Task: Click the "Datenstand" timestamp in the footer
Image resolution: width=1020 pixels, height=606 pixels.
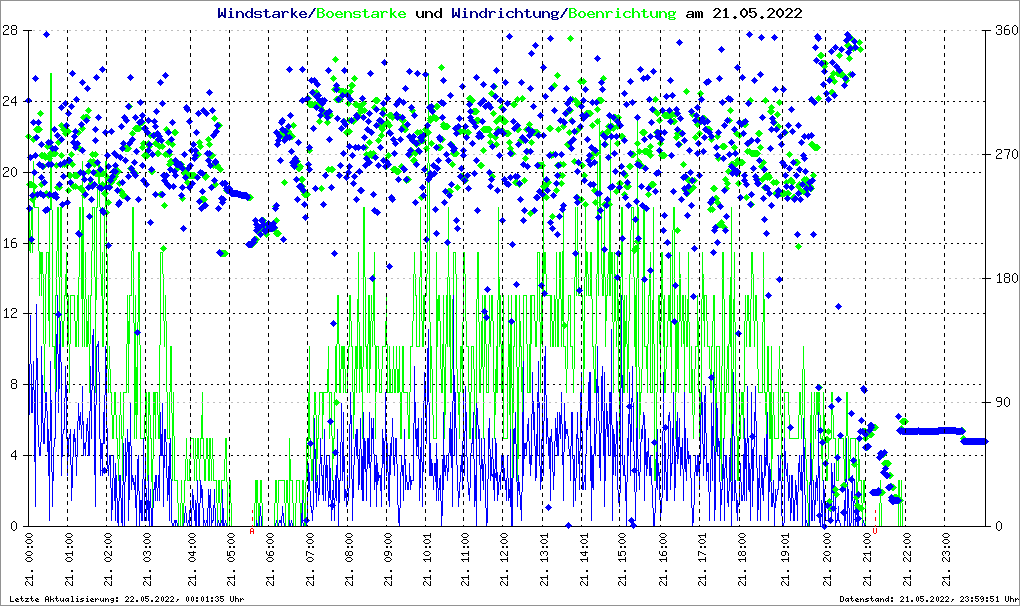Action: click(x=927, y=599)
